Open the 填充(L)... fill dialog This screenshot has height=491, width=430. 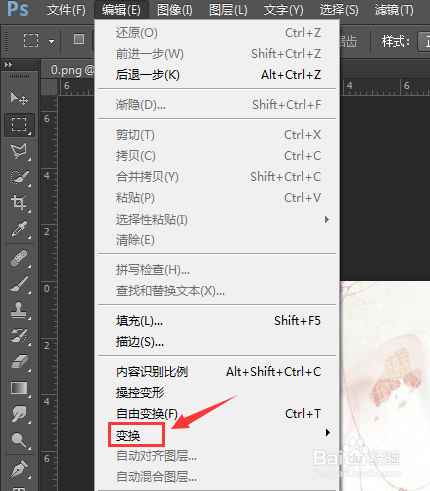click(217, 321)
